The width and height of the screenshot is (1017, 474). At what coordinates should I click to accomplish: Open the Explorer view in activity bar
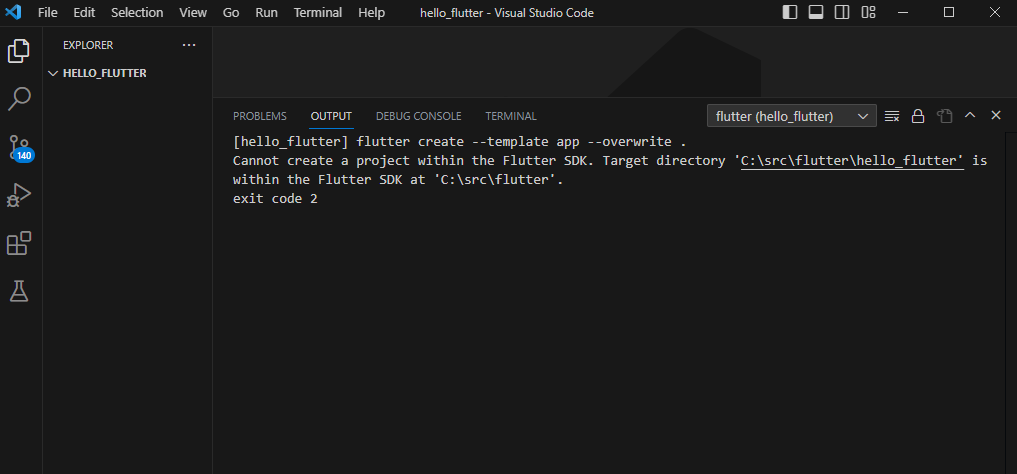tap(19, 51)
